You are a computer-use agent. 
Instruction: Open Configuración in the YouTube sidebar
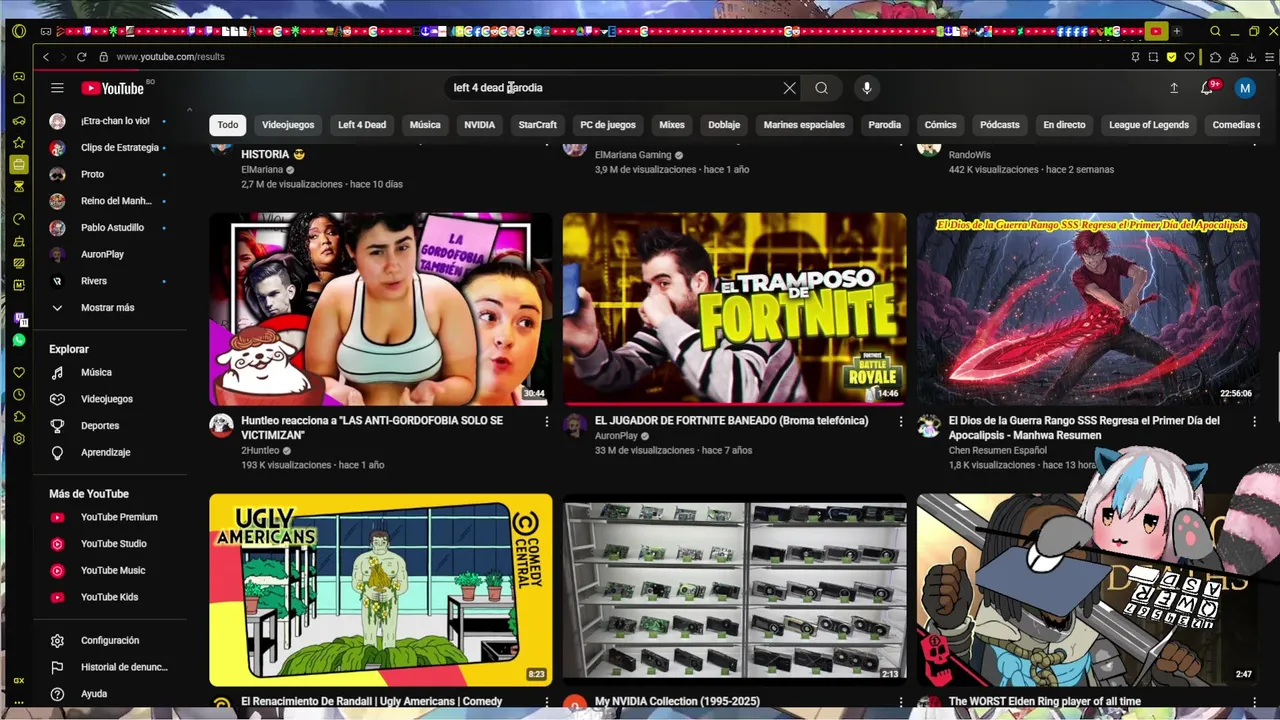109,640
